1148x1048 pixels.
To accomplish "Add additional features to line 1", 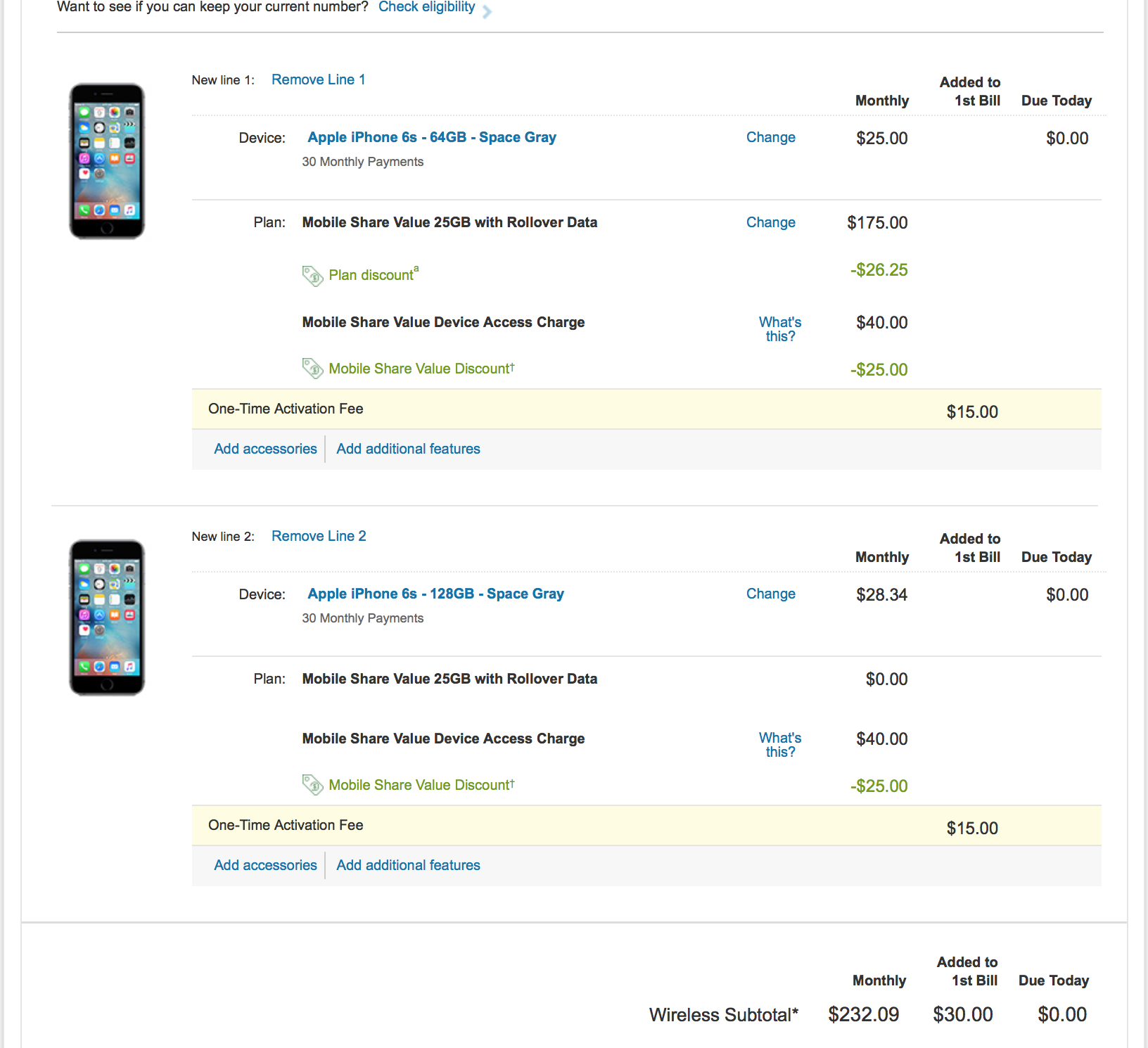I will point(408,449).
